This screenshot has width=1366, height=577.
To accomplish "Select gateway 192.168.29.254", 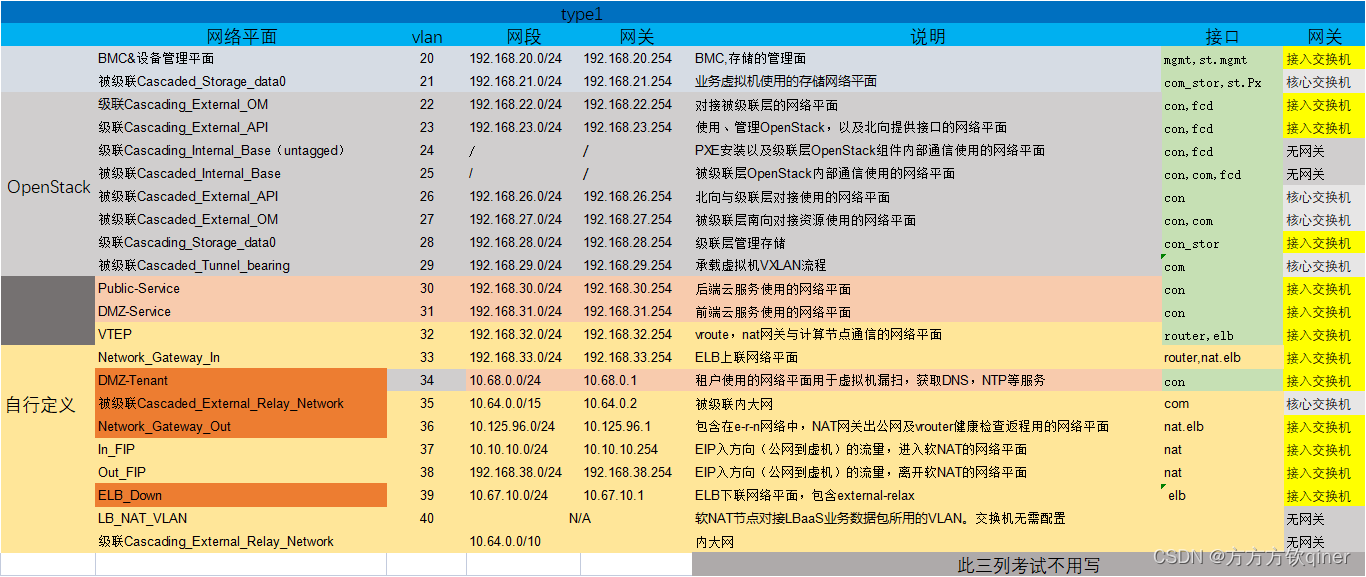I will point(636,266).
